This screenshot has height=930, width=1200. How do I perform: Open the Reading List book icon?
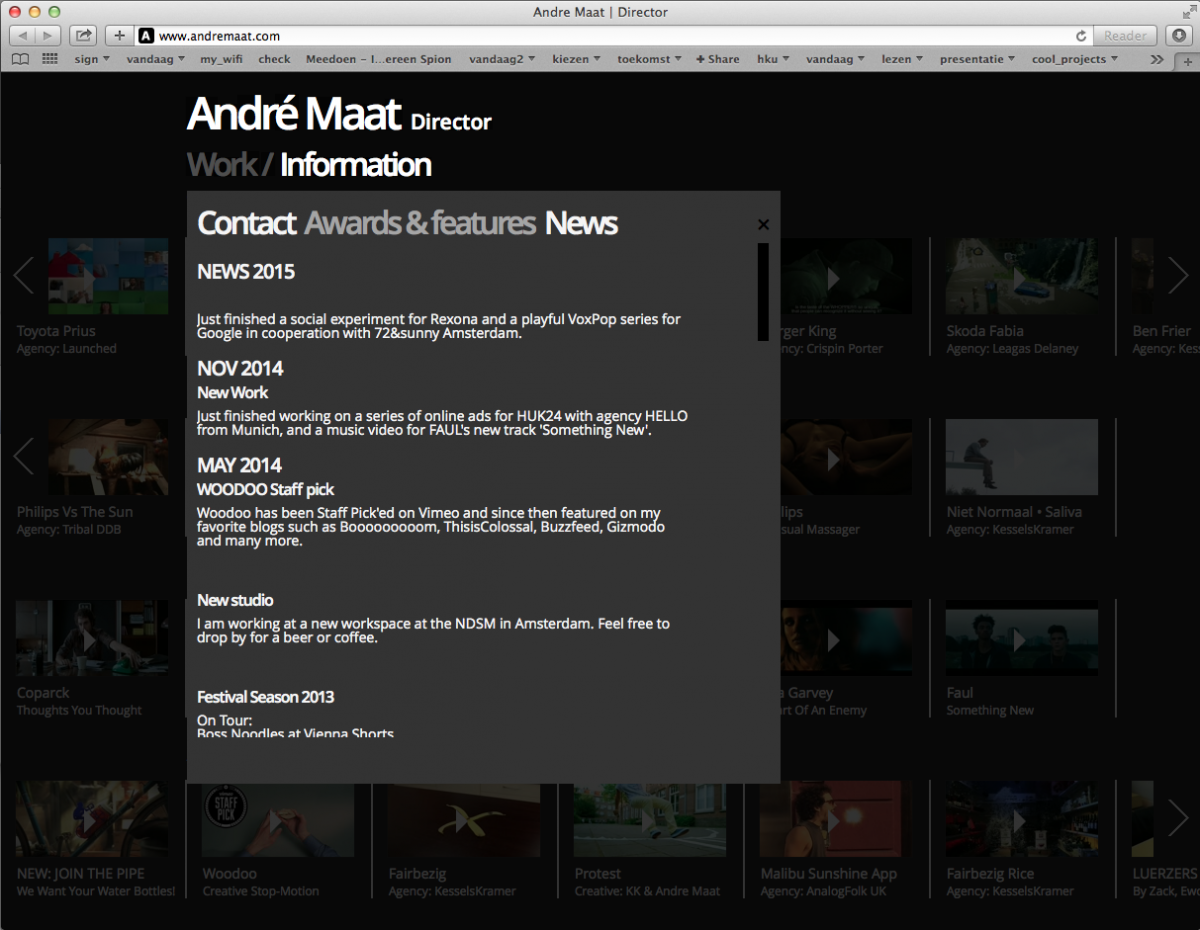click(x=20, y=59)
